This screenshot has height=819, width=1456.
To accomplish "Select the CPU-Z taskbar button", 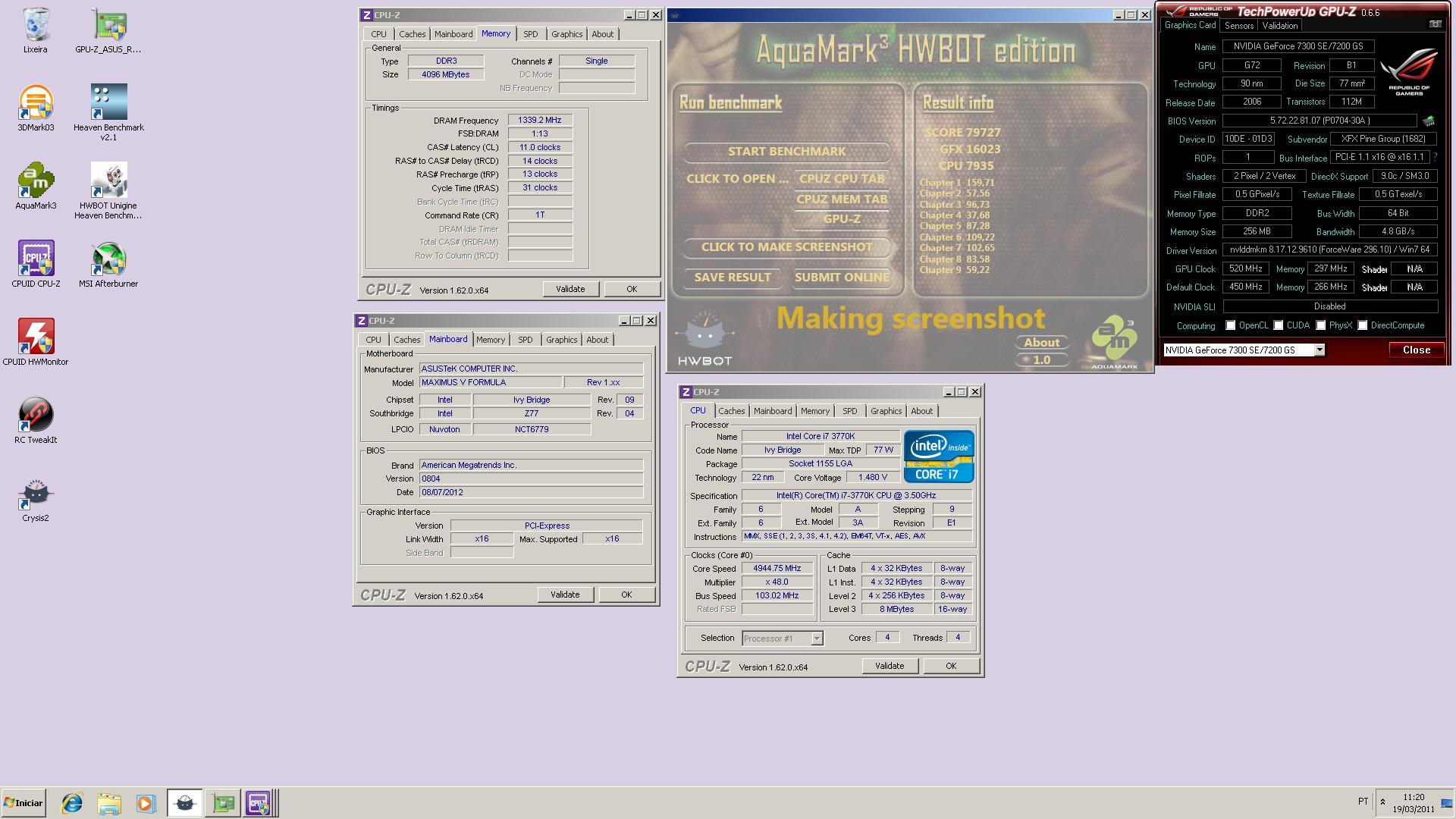I will tap(258, 803).
